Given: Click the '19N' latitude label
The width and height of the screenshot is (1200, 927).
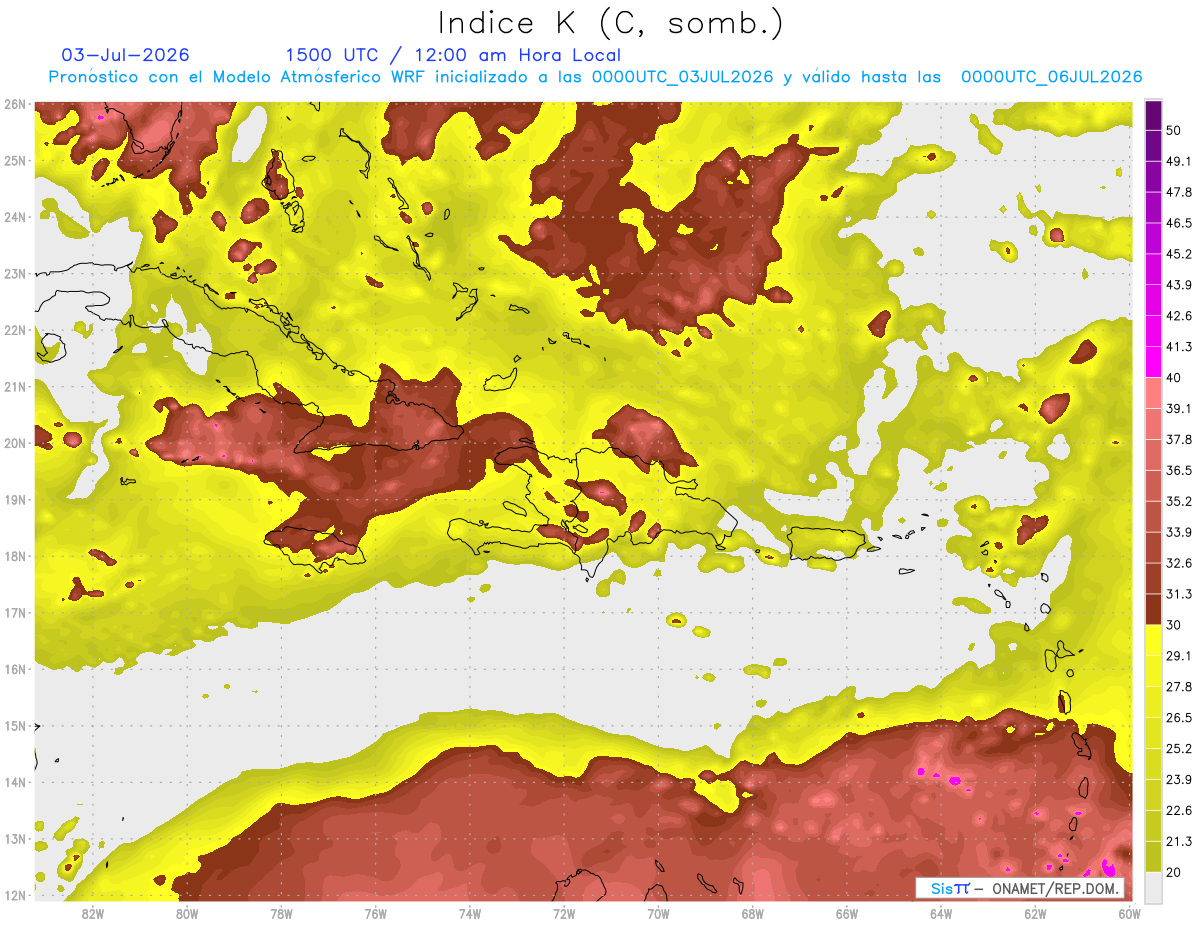Looking at the screenshot, I should 14,500.
